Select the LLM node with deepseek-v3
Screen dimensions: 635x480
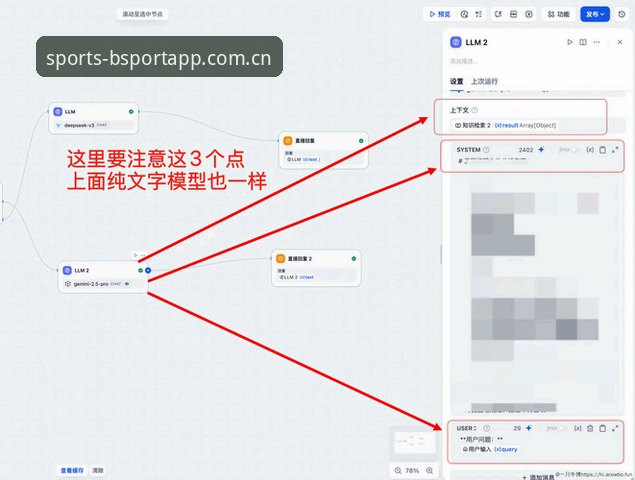coord(93,118)
